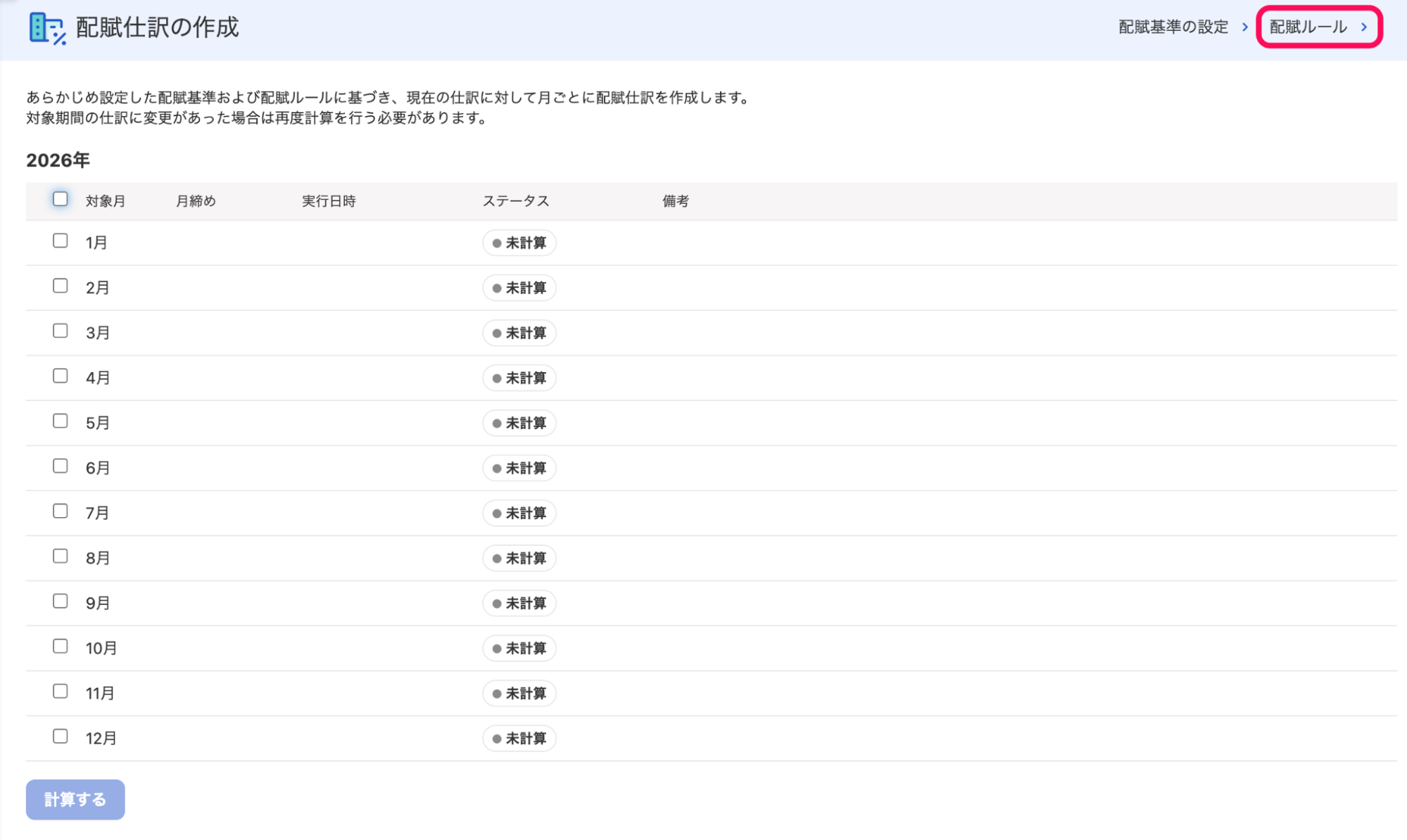Click the 未計算 status badge for 5月

(519, 423)
